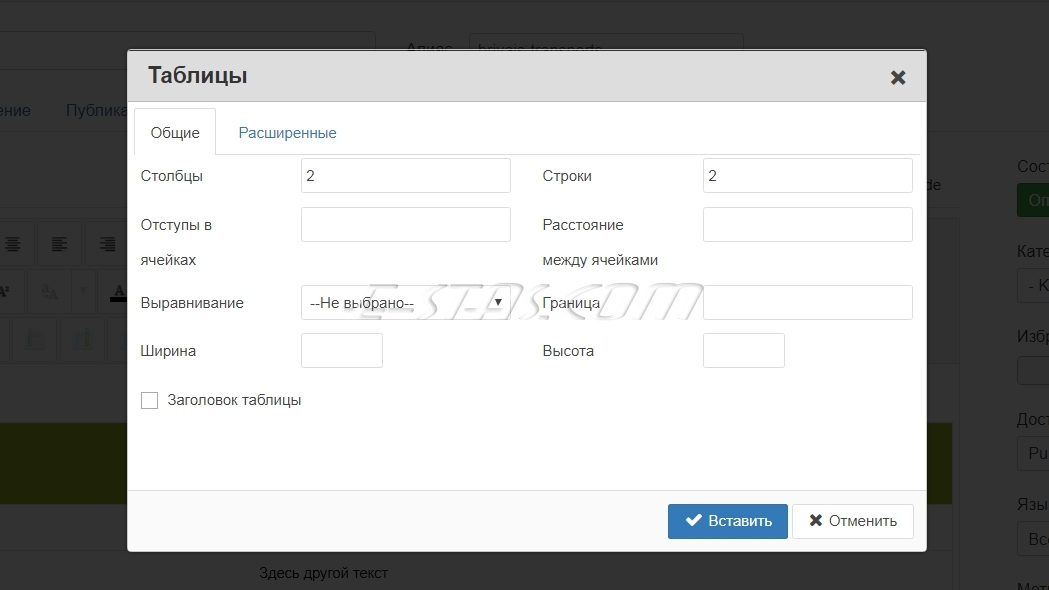The height and width of the screenshot is (590, 1049).
Task: Click align left icon in background editor
Action: coord(59,244)
